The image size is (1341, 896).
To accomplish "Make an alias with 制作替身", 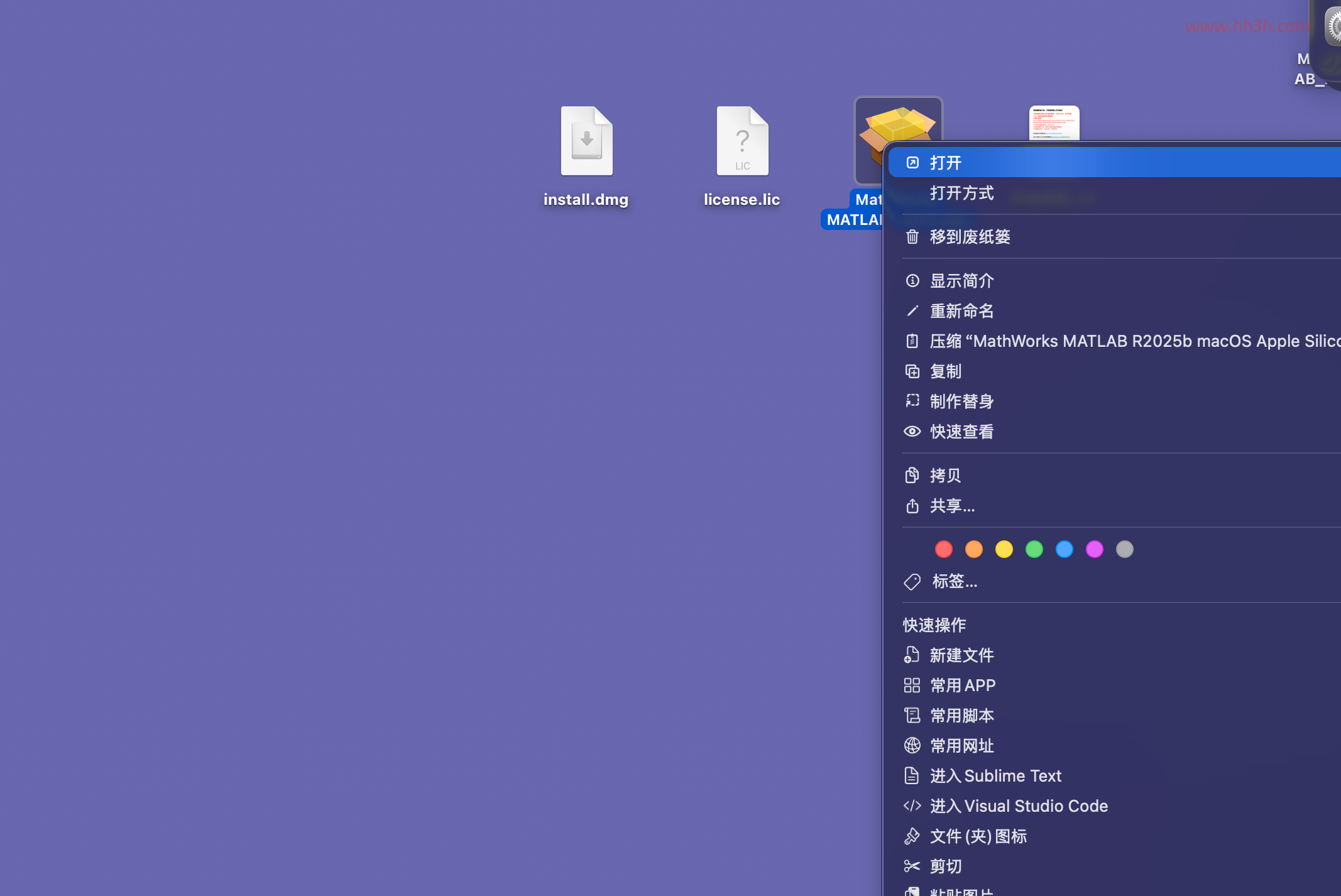I will tap(1115, 402).
